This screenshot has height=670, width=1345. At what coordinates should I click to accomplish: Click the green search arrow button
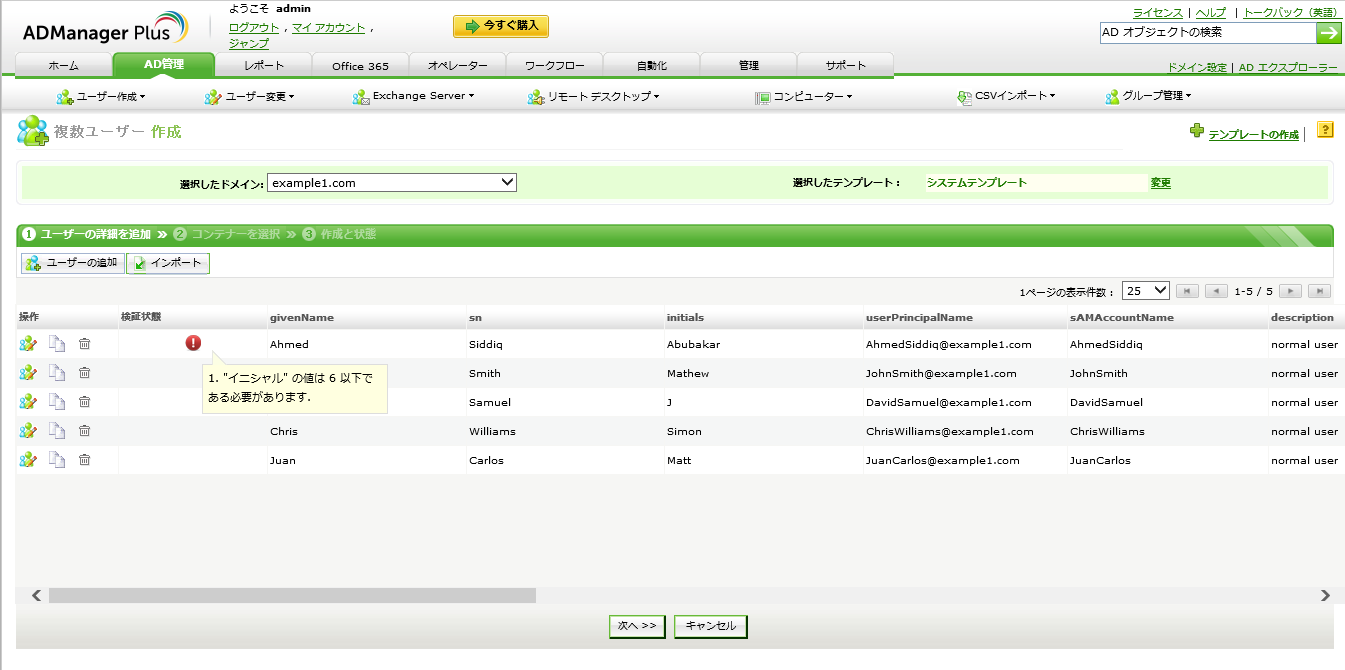coord(1329,33)
